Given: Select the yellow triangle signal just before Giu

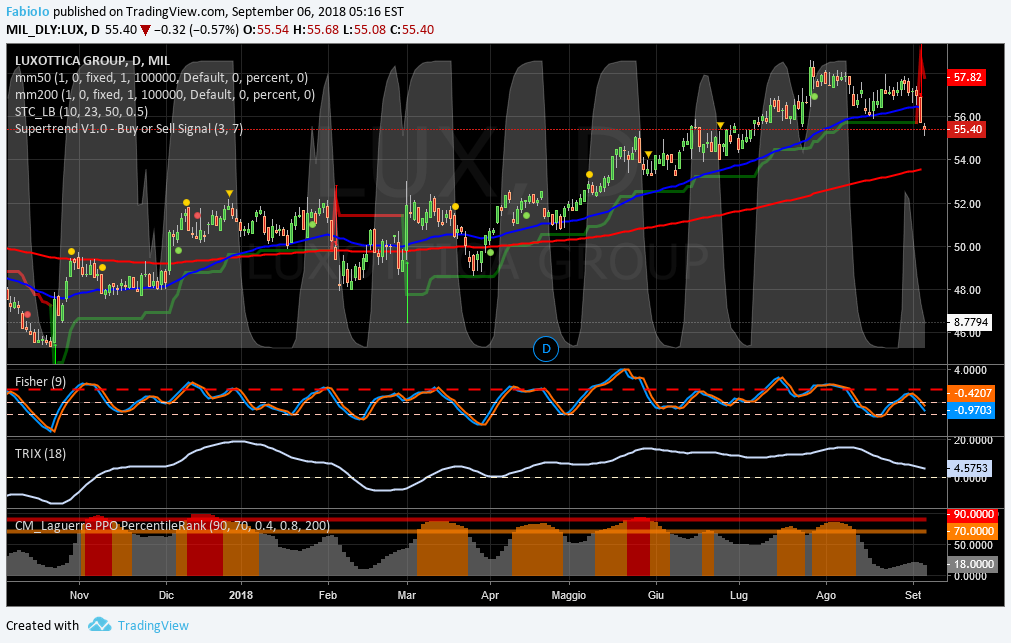Looking at the screenshot, I should click(x=649, y=154).
